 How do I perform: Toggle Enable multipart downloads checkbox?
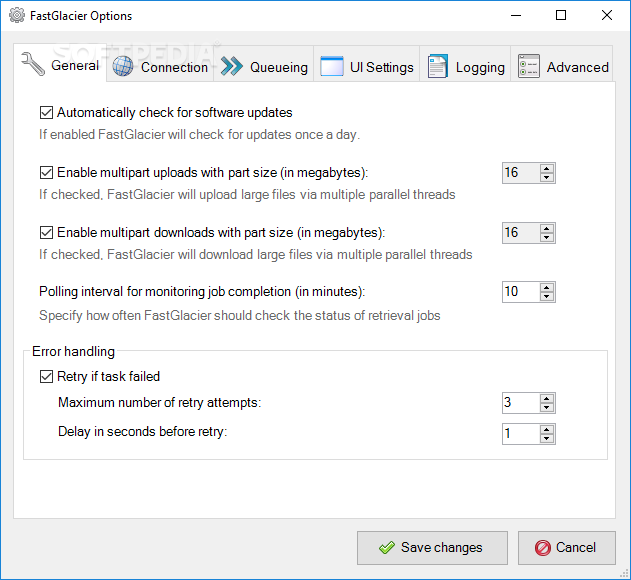pos(46,233)
